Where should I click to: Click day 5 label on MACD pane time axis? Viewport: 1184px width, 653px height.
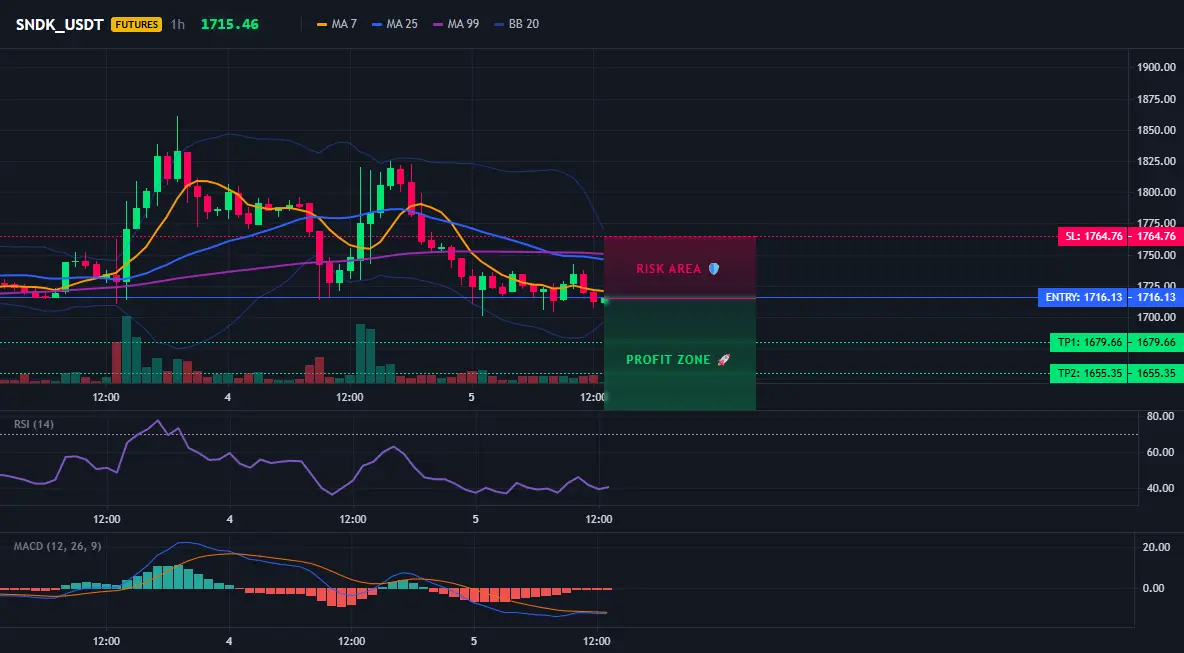point(473,642)
